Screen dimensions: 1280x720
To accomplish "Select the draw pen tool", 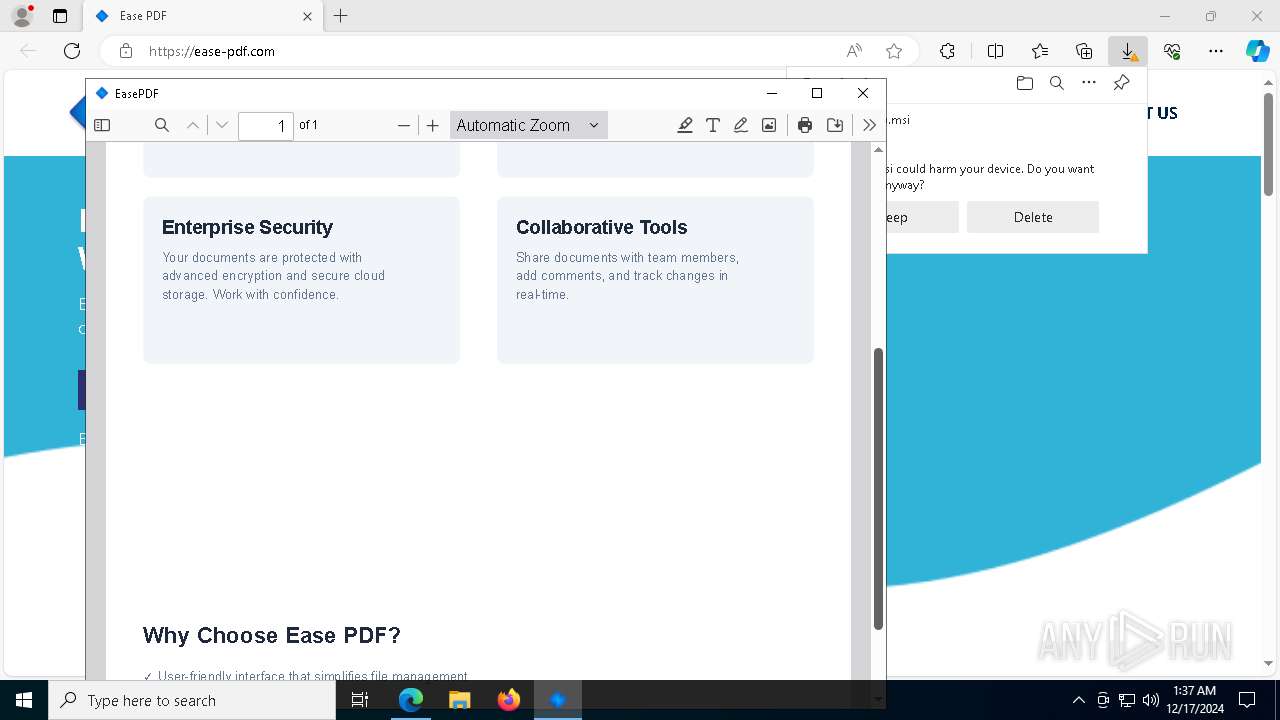I will (x=741, y=125).
